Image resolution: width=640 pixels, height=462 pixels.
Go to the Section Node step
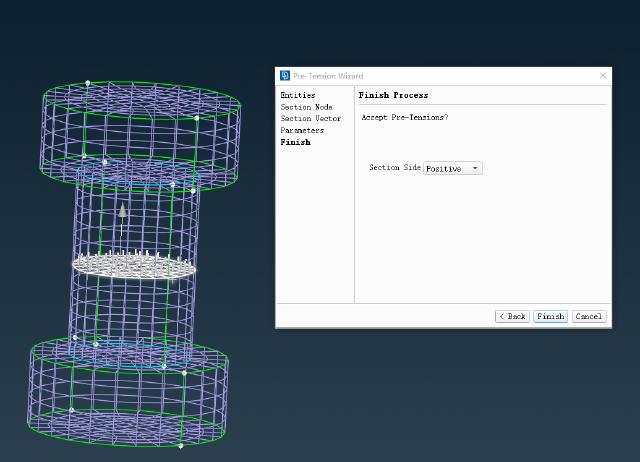click(x=306, y=107)
